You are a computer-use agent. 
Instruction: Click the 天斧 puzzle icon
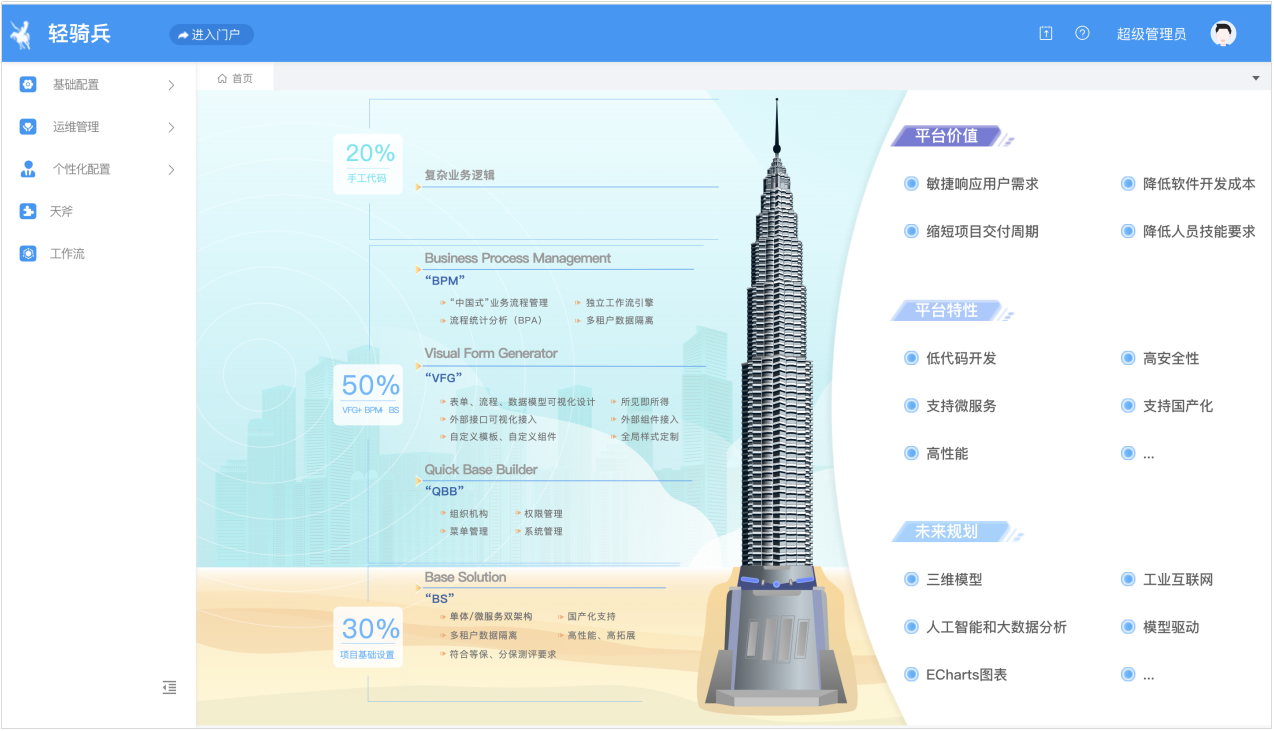click(x=28, y=211)
